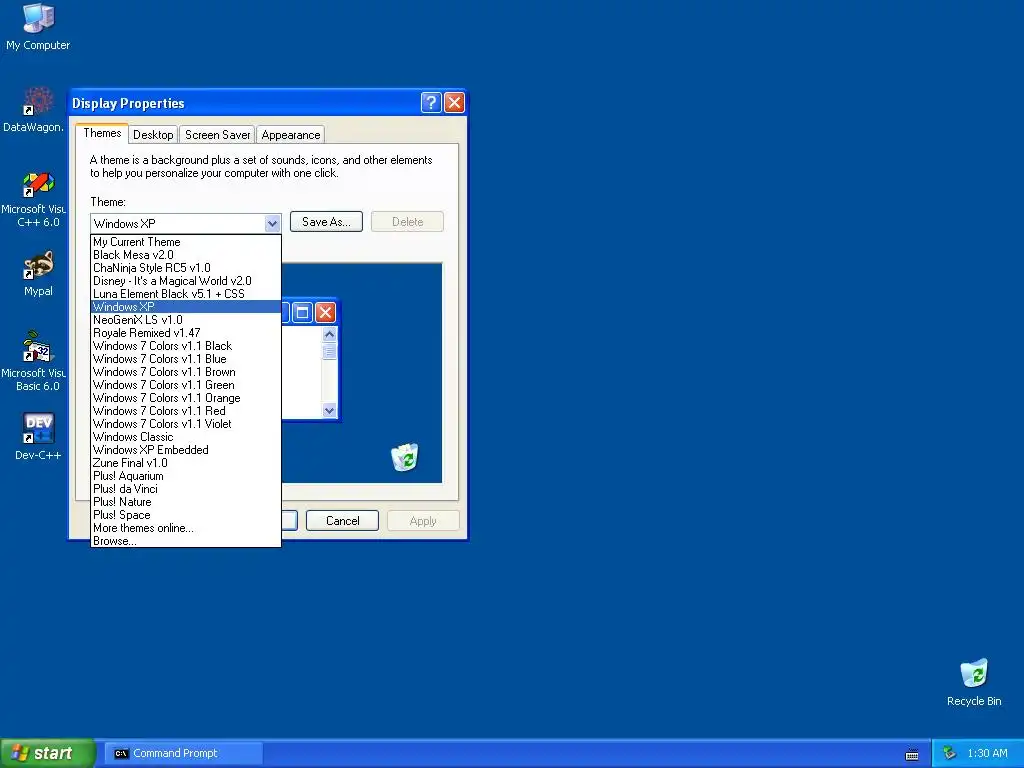Select the DataWagon desktop shortcut
Viewport: 1024px width, 768px height.
coord(35,110)
